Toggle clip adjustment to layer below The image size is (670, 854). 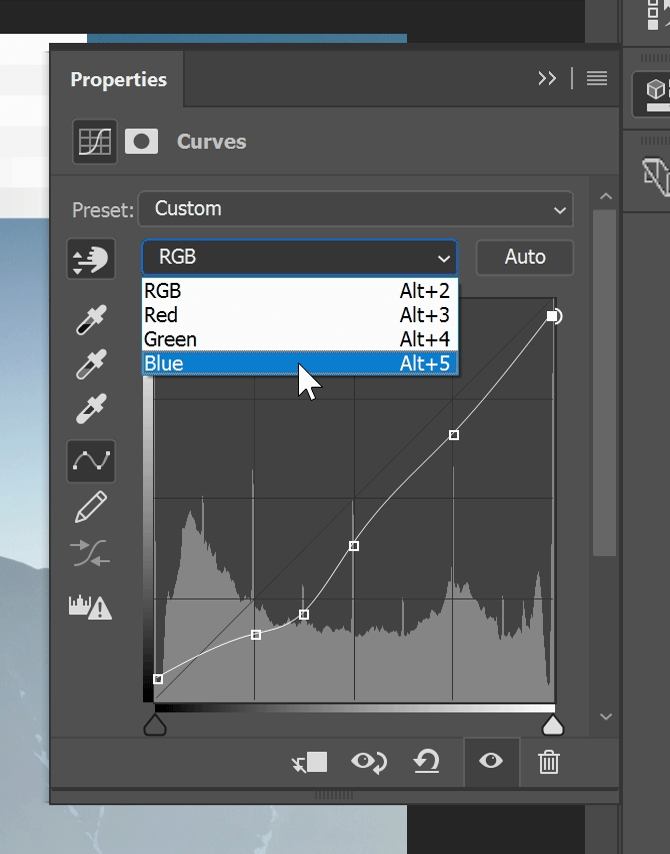309,762
